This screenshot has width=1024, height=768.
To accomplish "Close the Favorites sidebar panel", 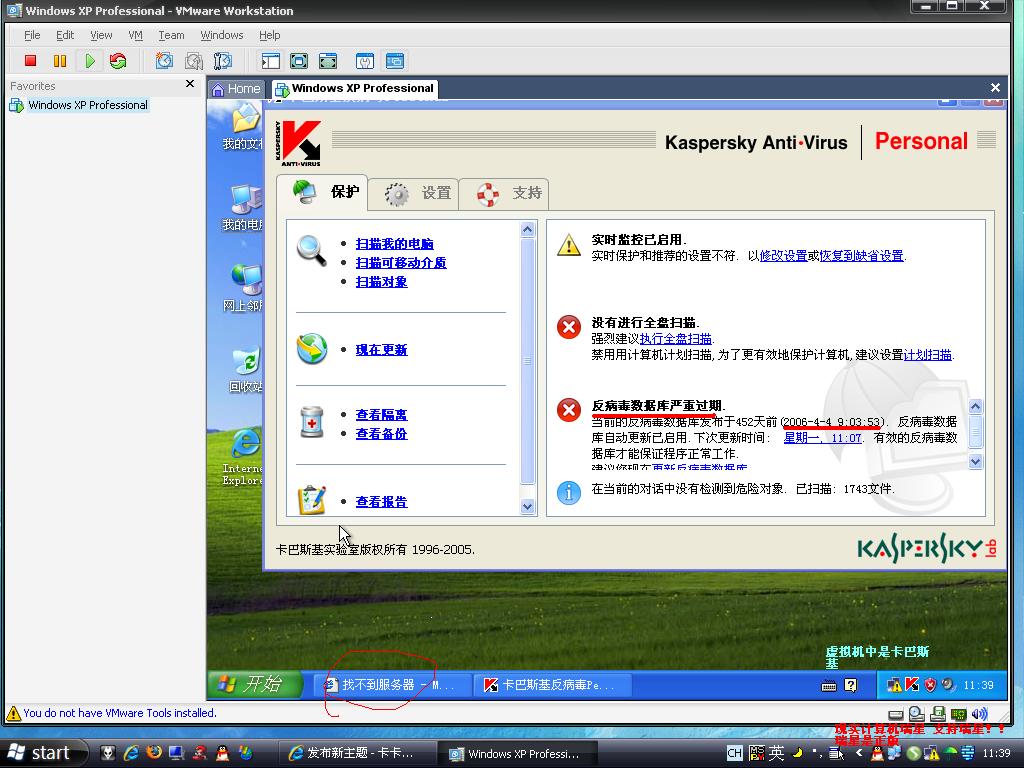I will pyautogui.click(x=190, y=84).
